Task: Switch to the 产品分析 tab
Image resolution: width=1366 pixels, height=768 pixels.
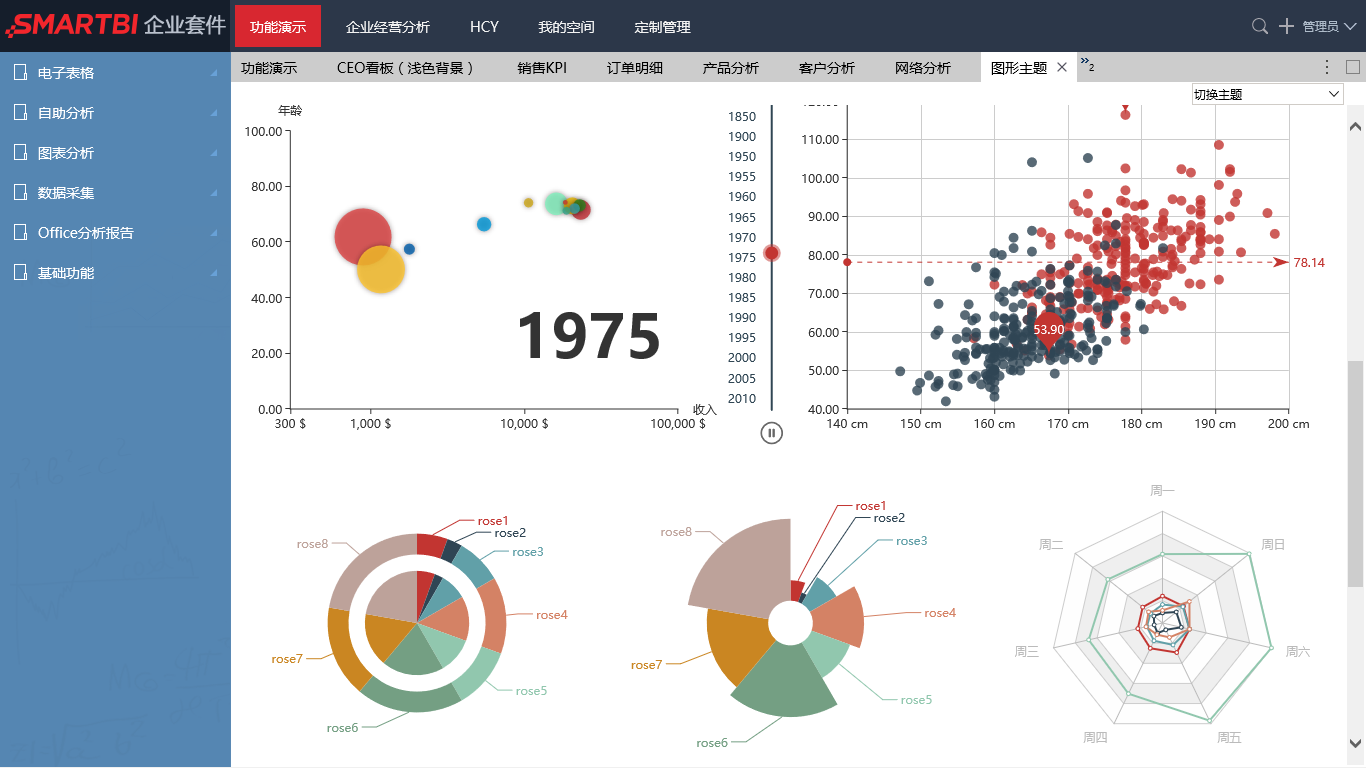Action: pos(731,68)
